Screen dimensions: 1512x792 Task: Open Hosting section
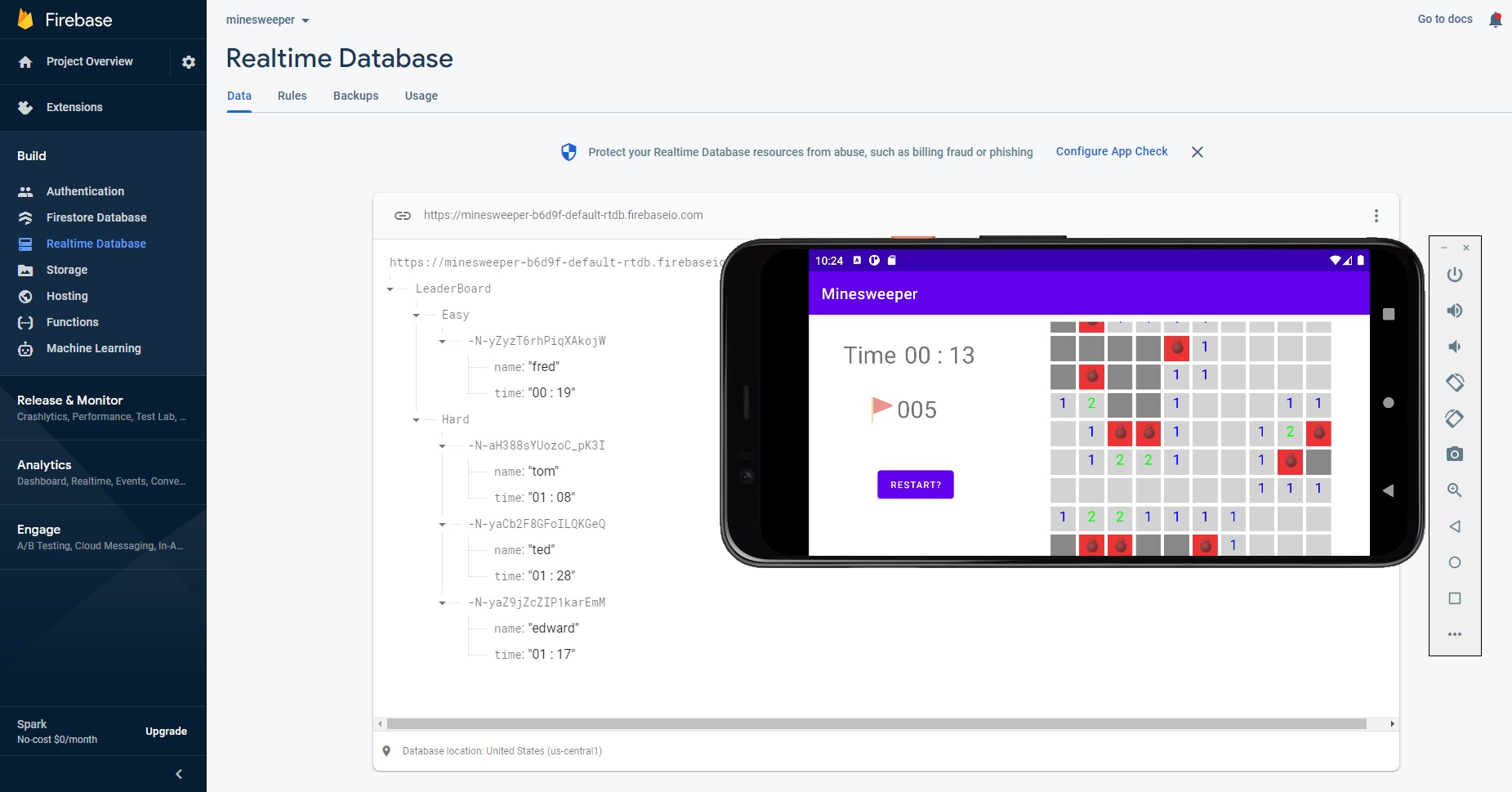67,296
